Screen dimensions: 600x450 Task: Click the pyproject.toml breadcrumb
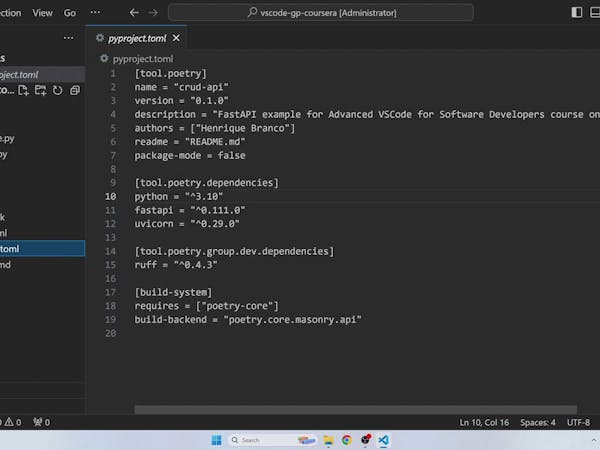coord(143,59)
